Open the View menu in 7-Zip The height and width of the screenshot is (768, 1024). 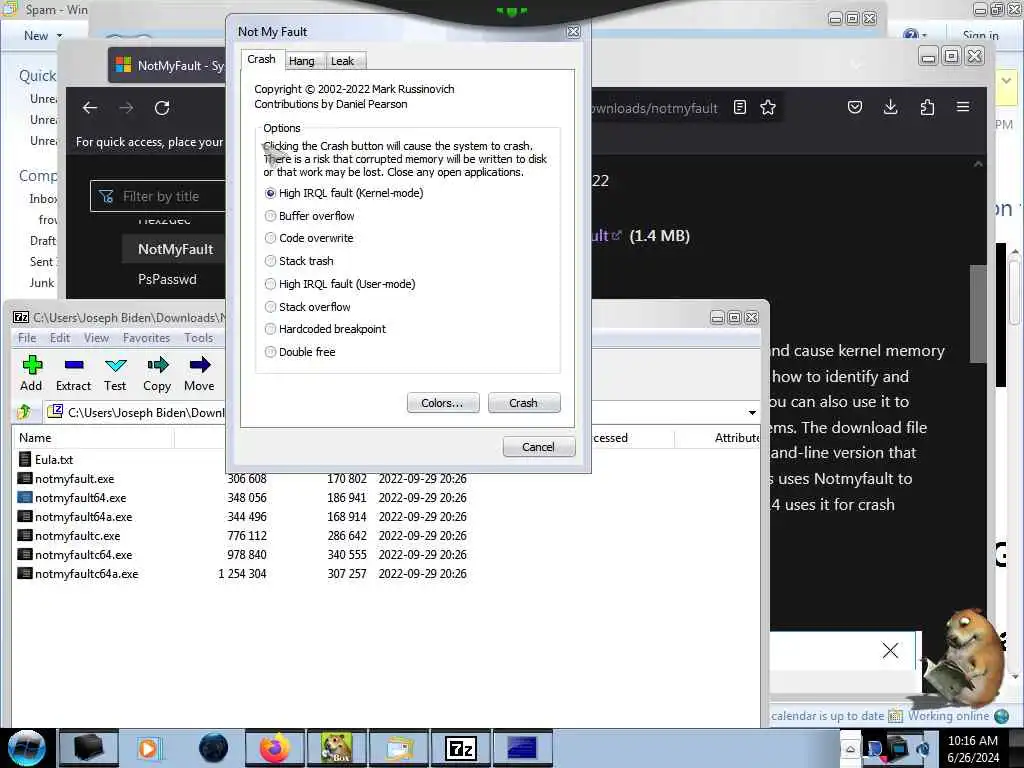[96, 338]
